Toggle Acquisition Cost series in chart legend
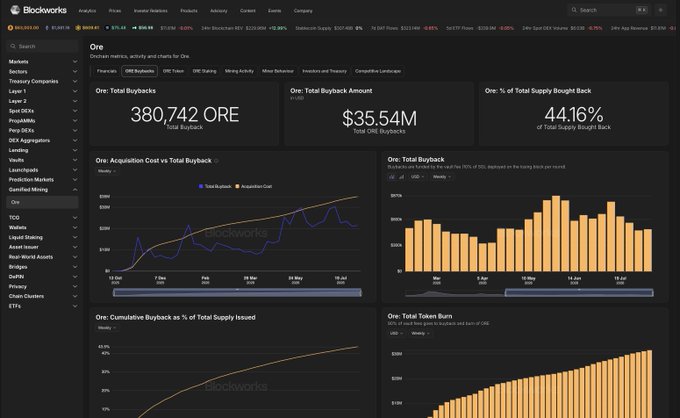This screenshot has width=680, height=418. pos(253,186)
